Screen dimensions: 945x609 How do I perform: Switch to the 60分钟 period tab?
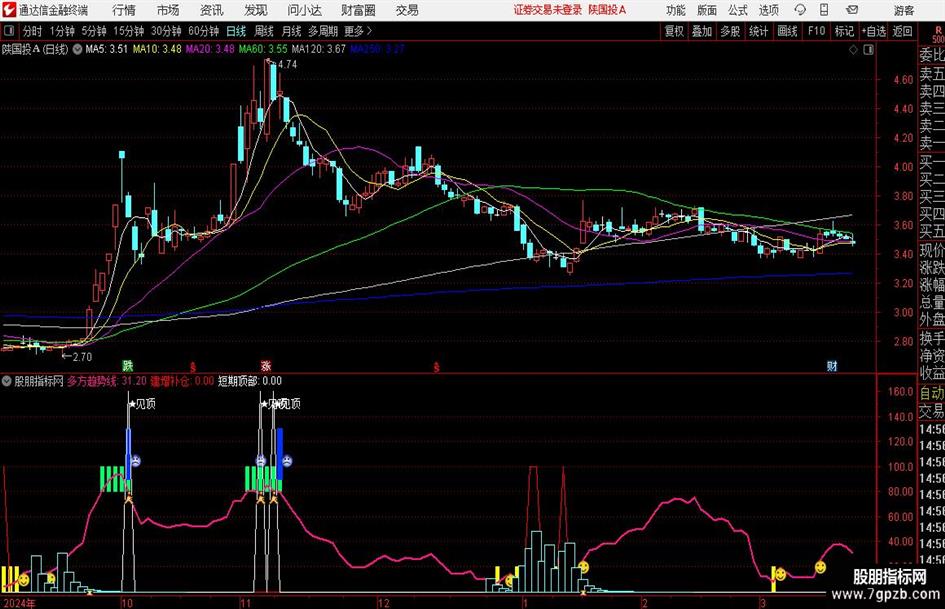203,31
